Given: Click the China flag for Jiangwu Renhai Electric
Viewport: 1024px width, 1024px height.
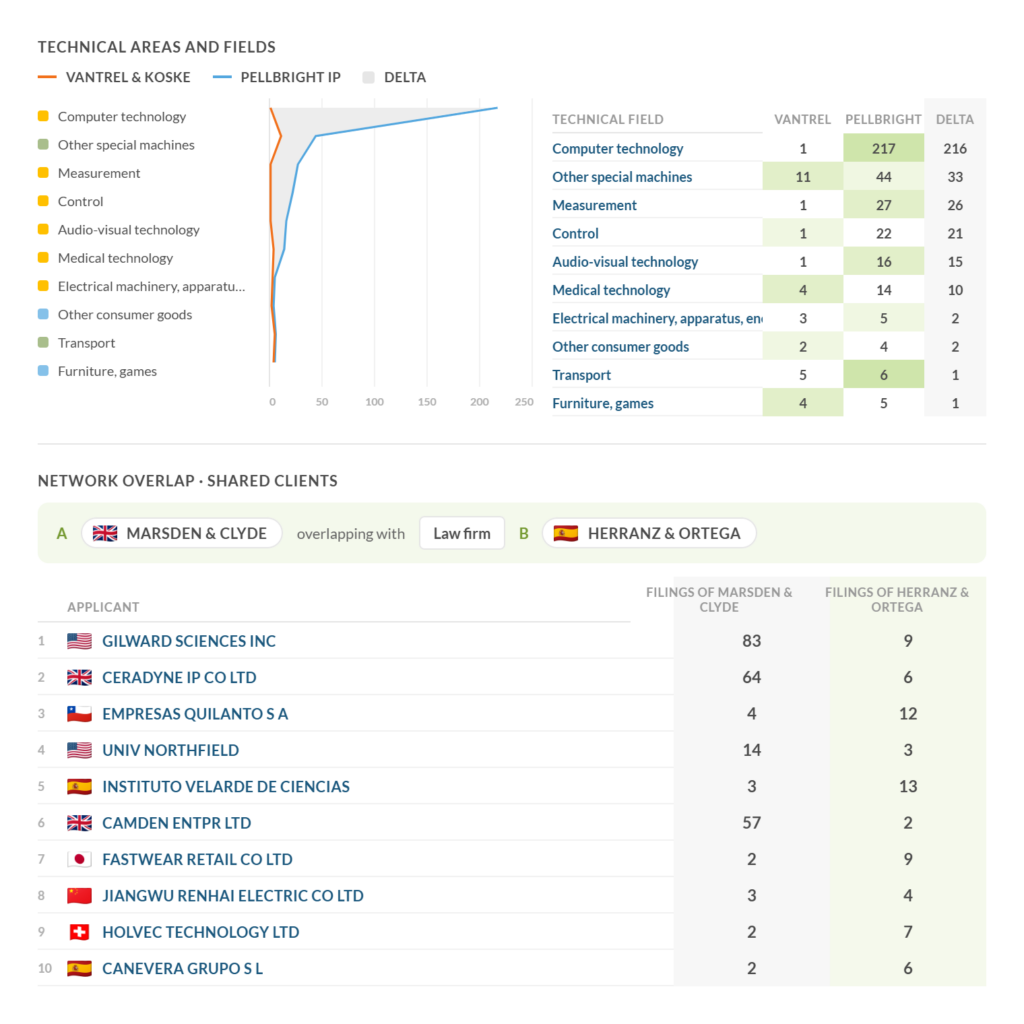Looking at the screenshot, I should [x=79, y=896].
